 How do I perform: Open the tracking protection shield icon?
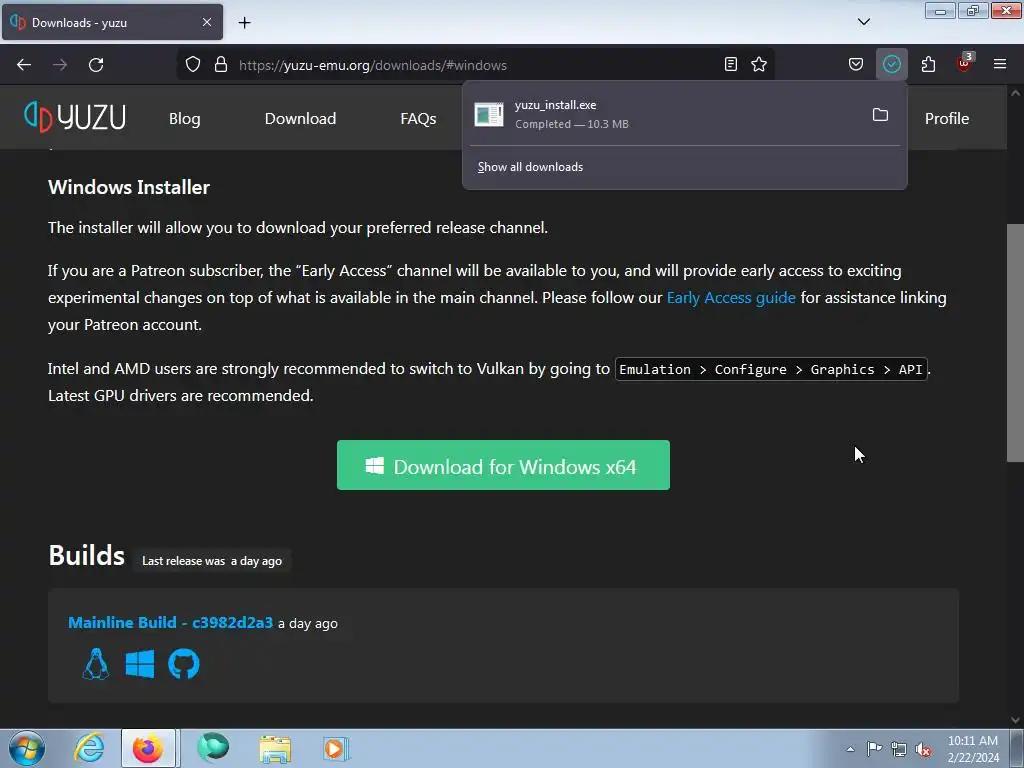pyautogui.click(x=193, y=65)
